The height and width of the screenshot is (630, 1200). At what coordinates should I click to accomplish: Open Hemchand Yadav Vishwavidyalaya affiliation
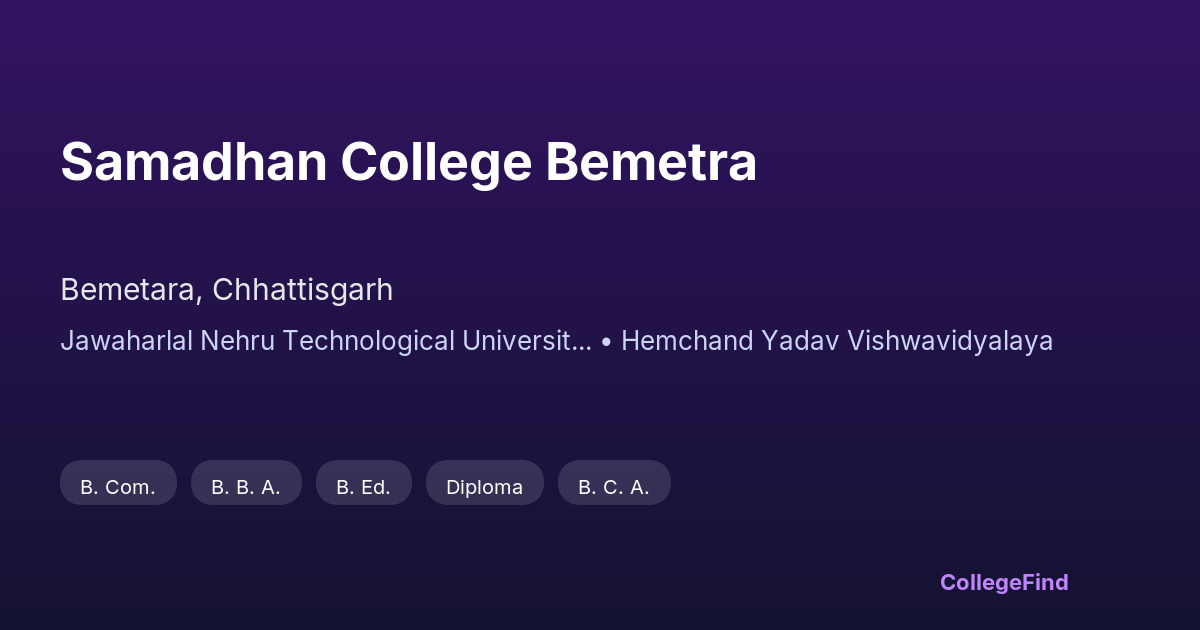point(837,341)
